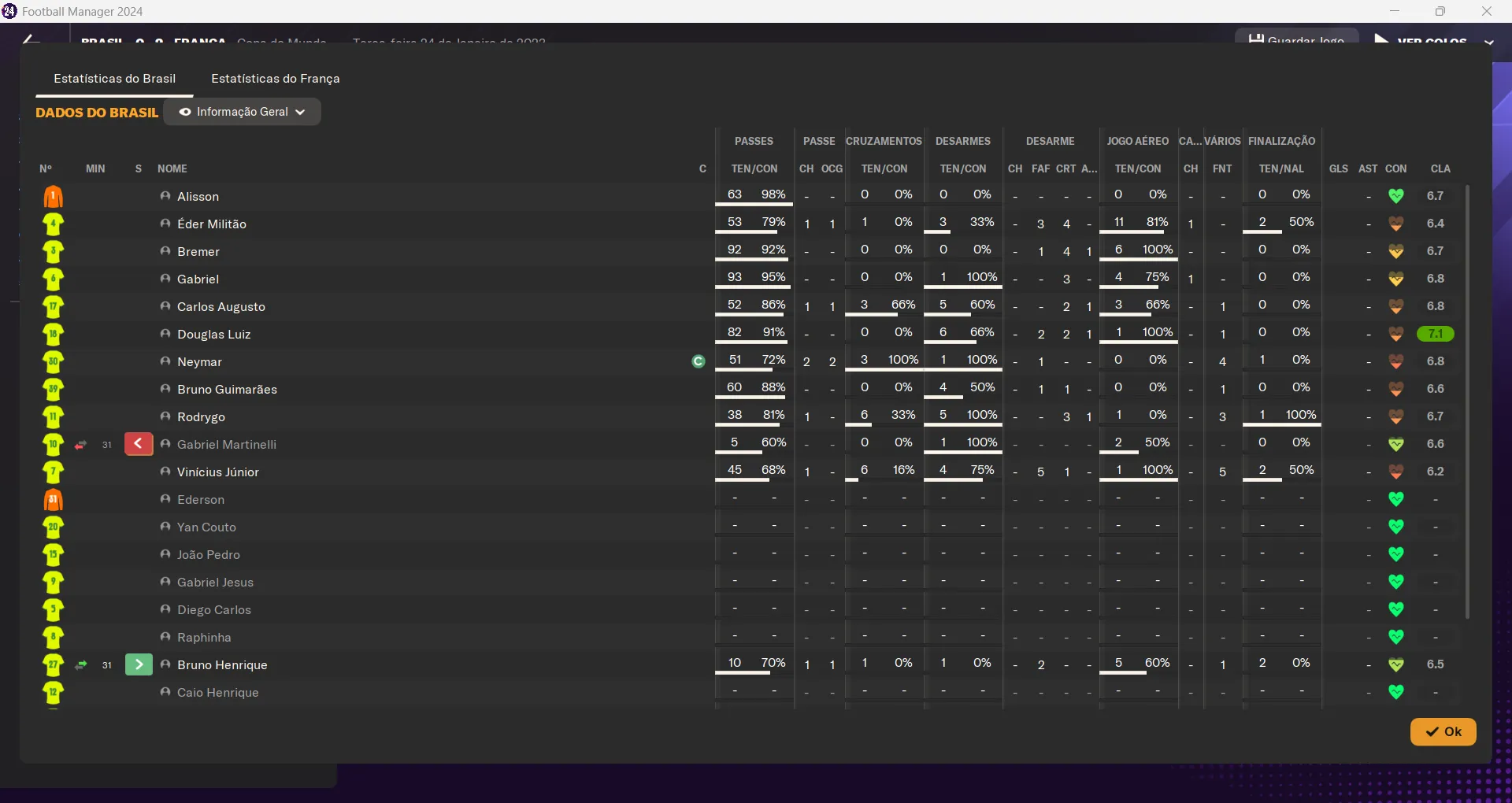The height and width of the screenshot is (803, 1512).
Task: Click the vertical scrollbar of player list
Action: (x=1467, y=401)
